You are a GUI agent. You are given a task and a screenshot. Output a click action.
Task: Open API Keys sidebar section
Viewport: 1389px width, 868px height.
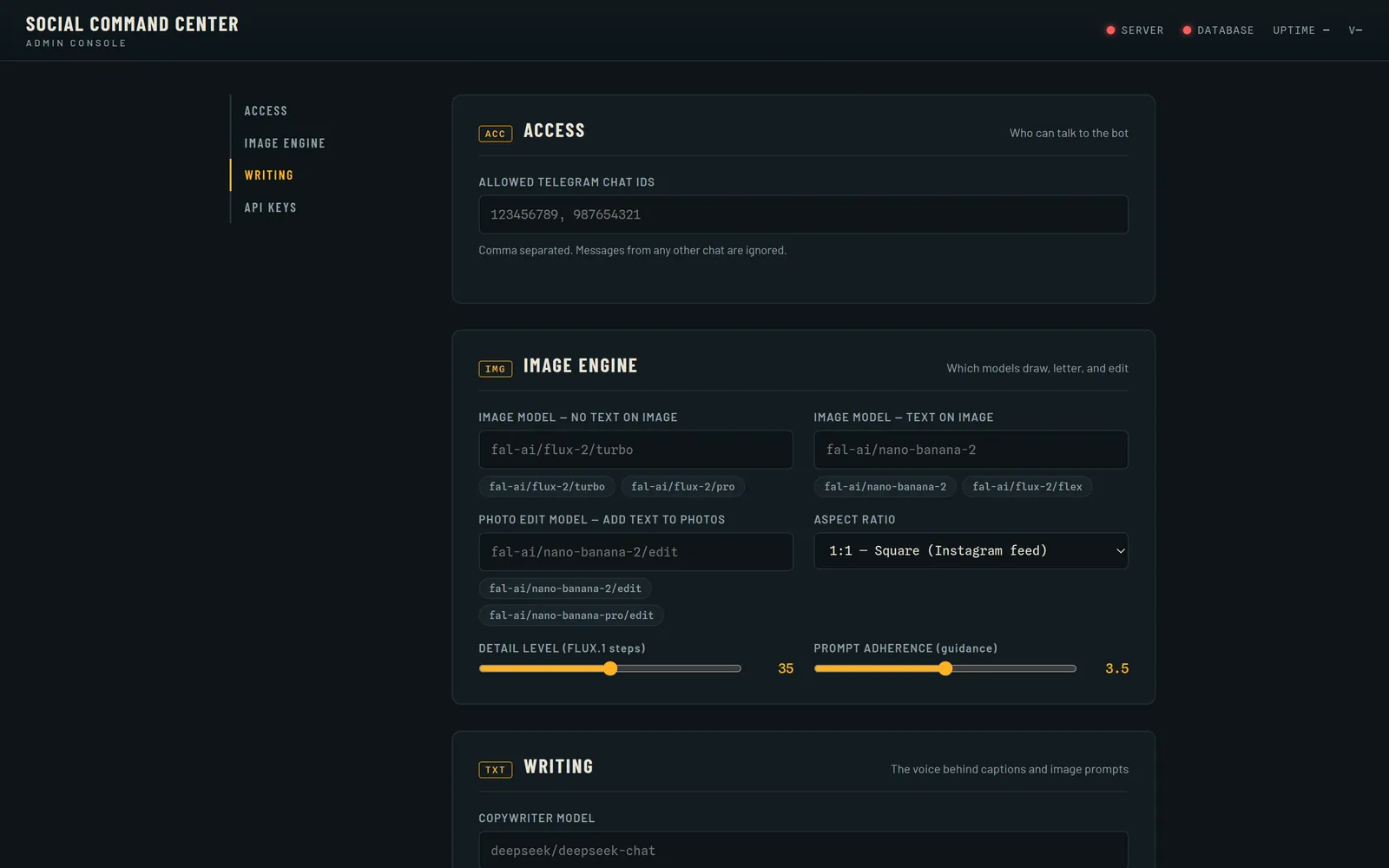270,207
